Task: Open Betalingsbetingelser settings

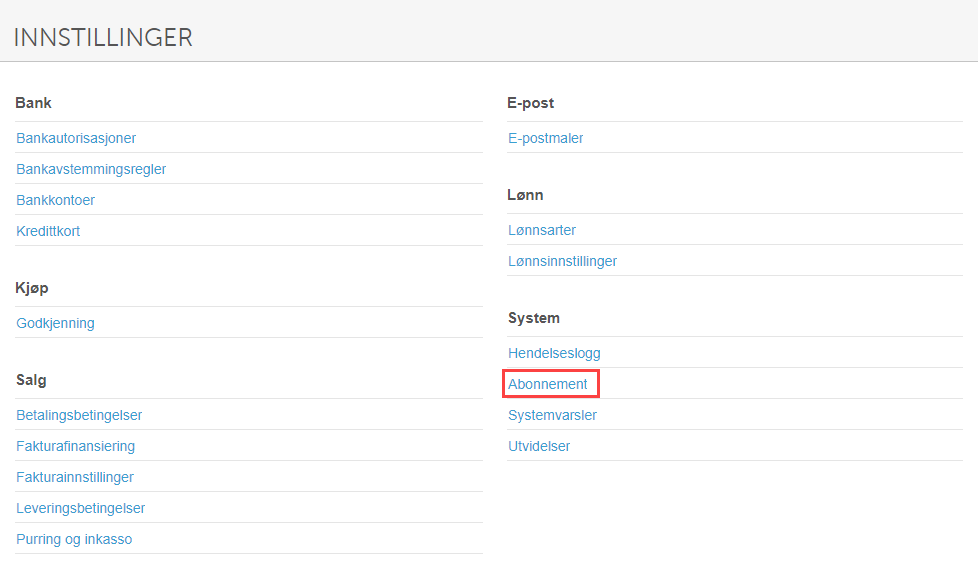Action: pyautogui.click(x=79, y=415)
